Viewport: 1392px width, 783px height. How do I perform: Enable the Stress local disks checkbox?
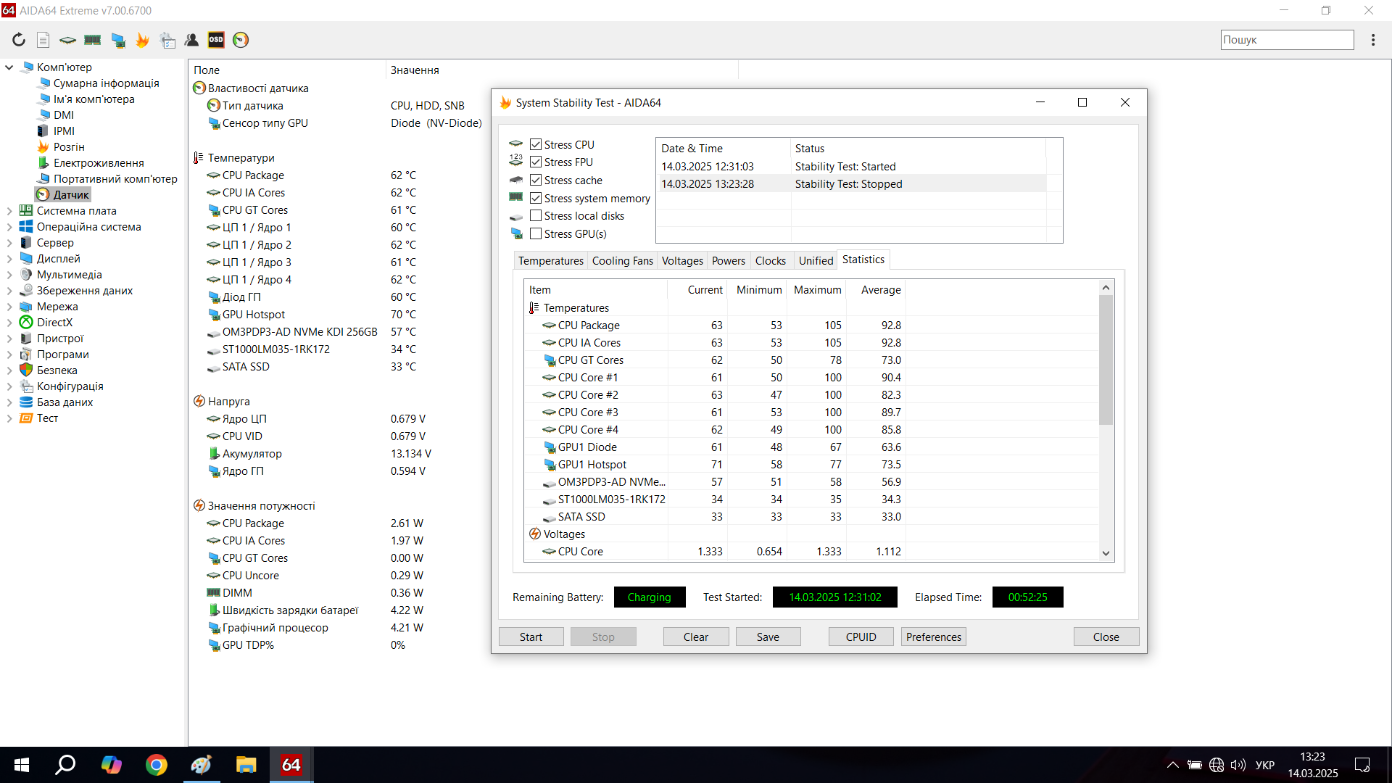point(536,216)
